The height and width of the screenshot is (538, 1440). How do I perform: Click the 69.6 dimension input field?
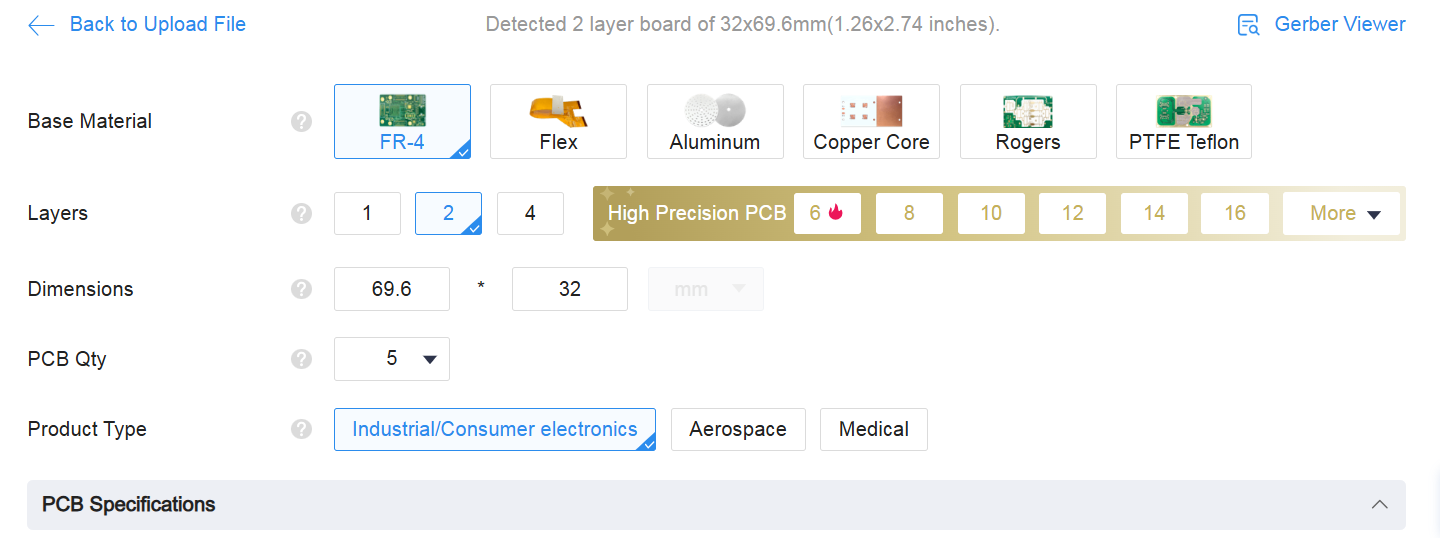[392, 289]
